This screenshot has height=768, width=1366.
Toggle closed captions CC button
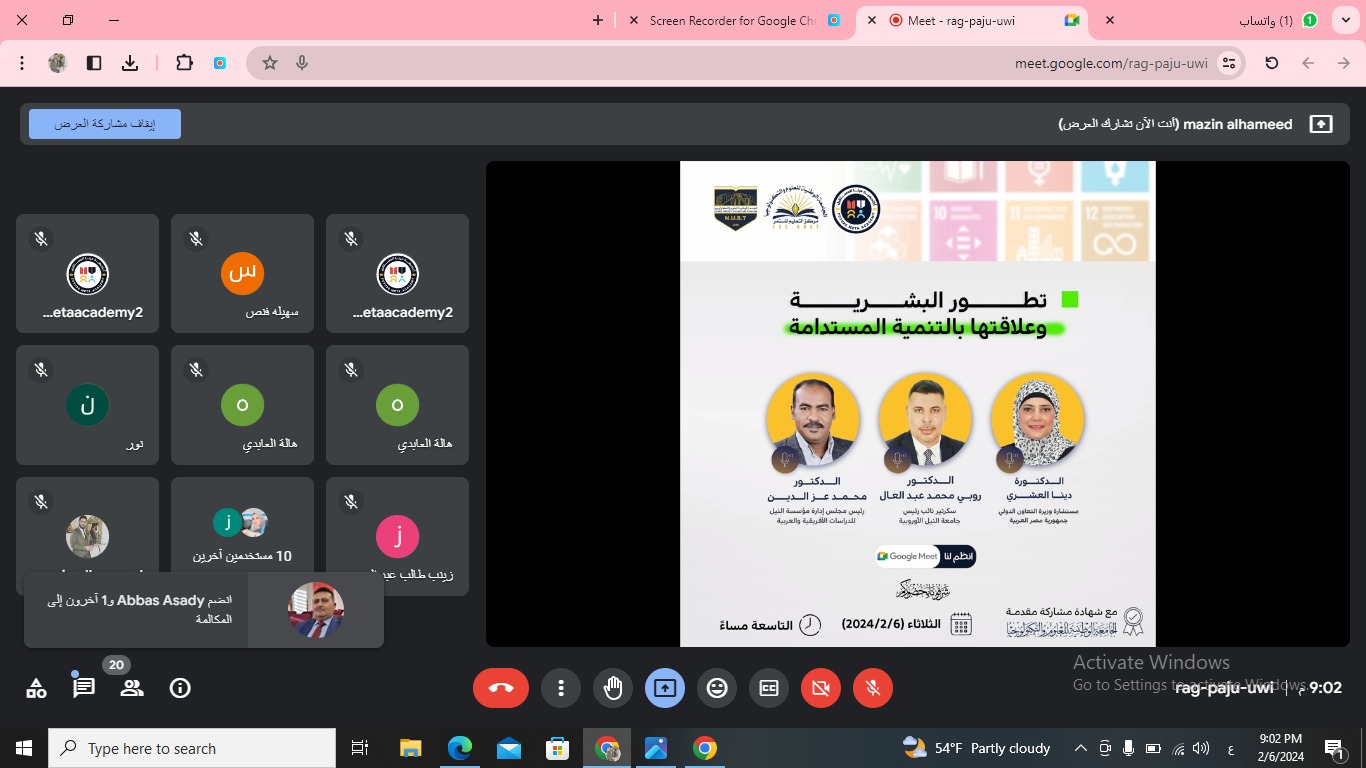click(769, 688)
